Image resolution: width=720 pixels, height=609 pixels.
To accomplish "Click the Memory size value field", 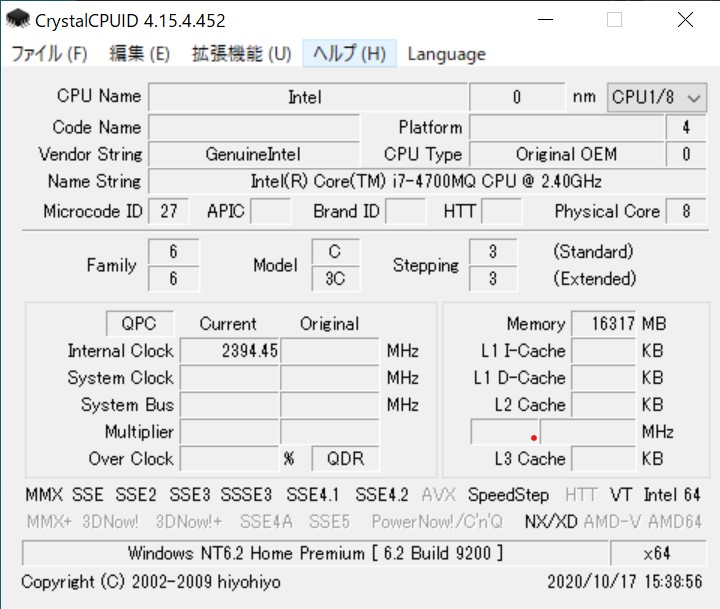I will (603, 324).
